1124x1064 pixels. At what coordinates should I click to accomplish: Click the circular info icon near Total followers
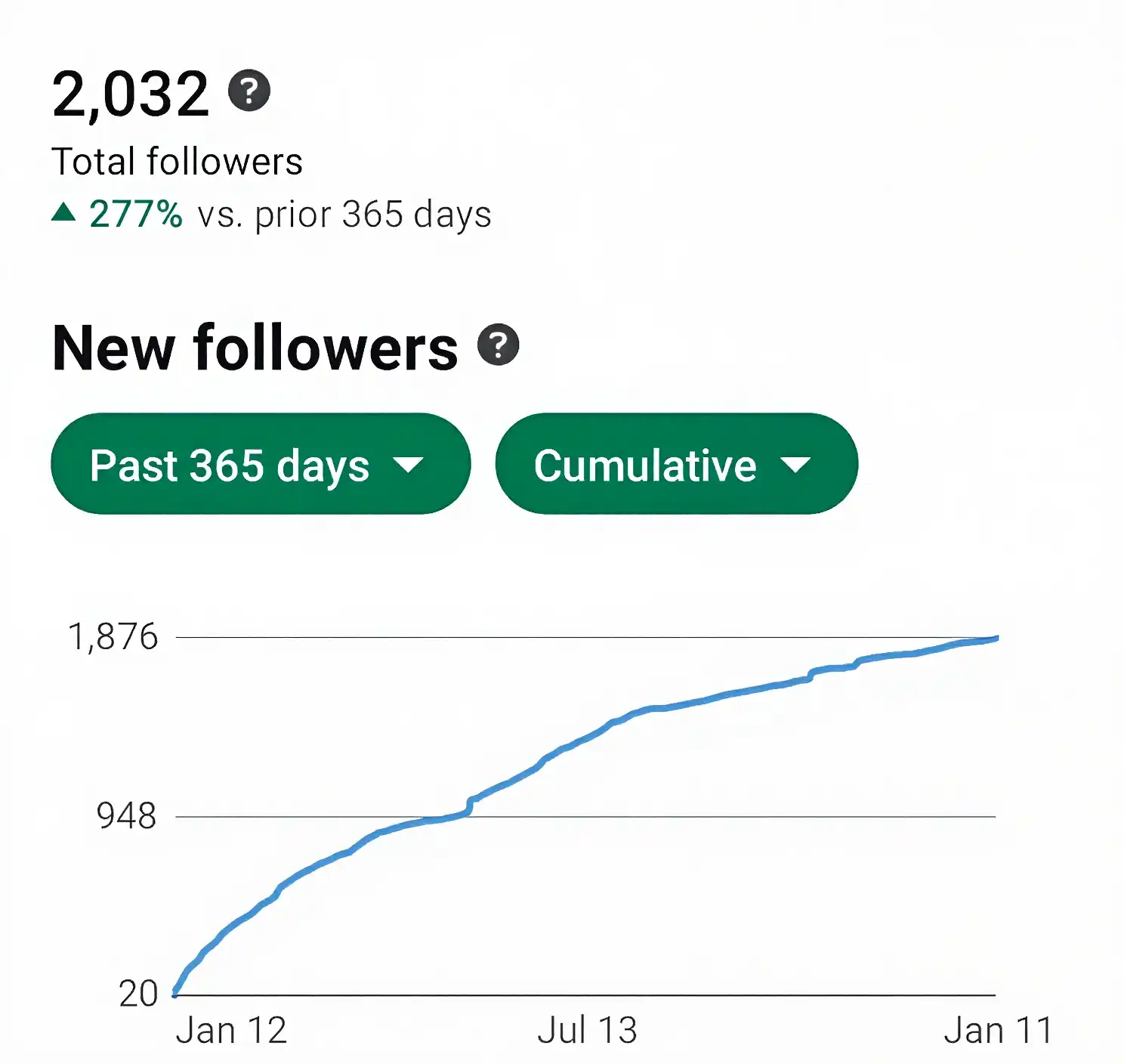[249, 94]
